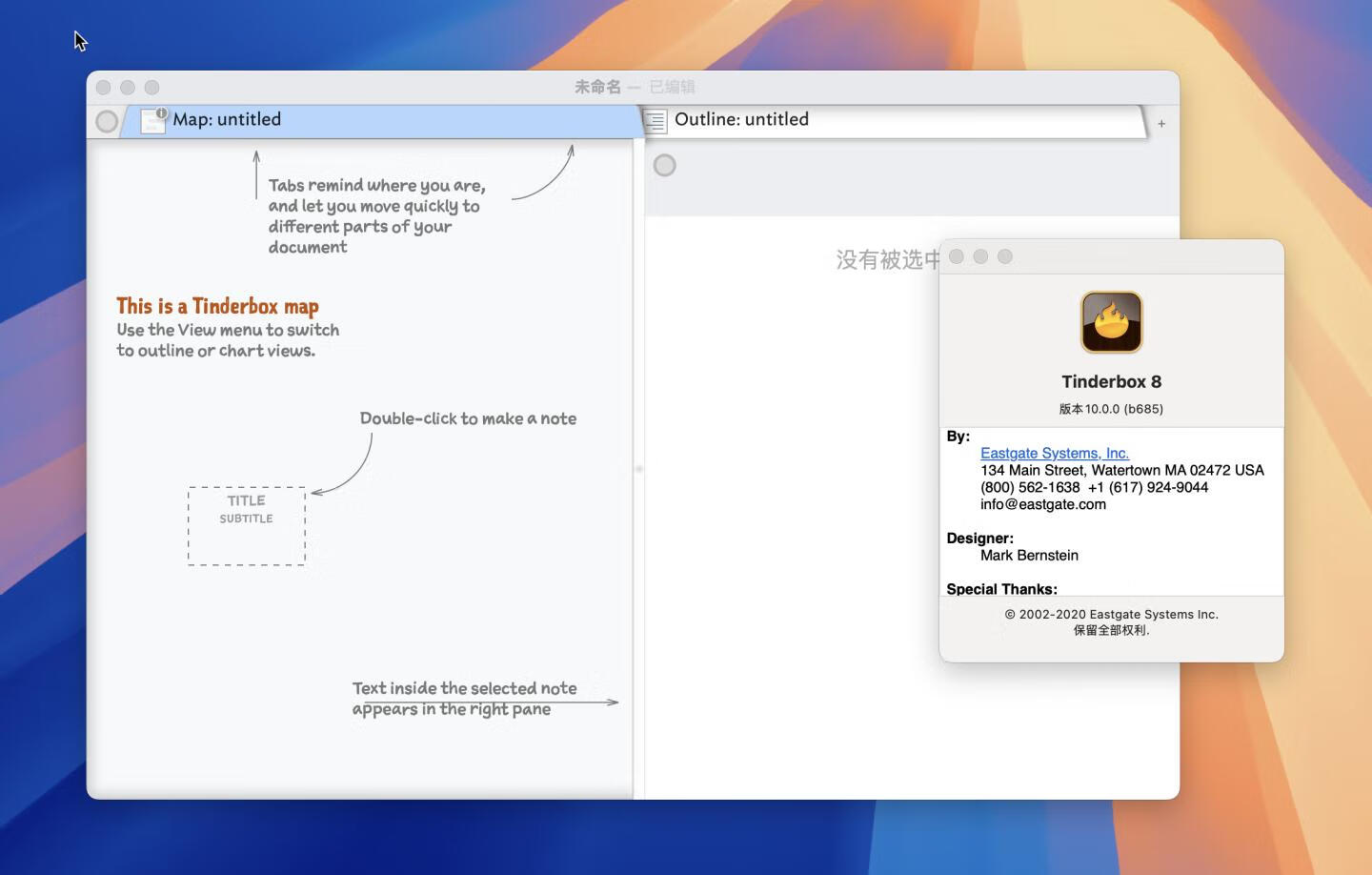Open the Eastgate Systems, Inc. link
This screenshot has height=875, width=1372.
tap(1055, 454)
